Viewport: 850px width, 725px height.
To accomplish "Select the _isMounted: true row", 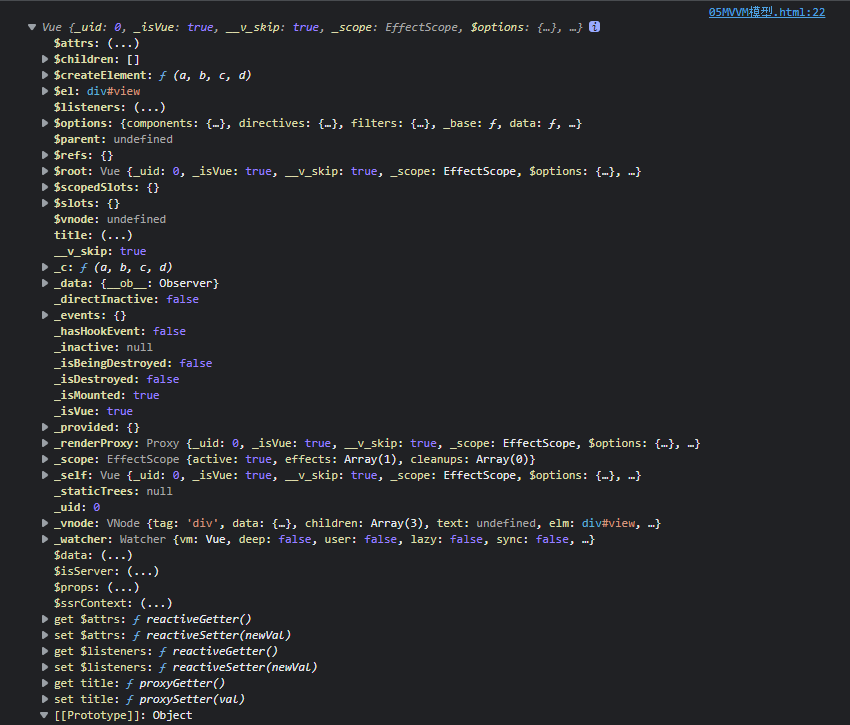I will (107, 395).
